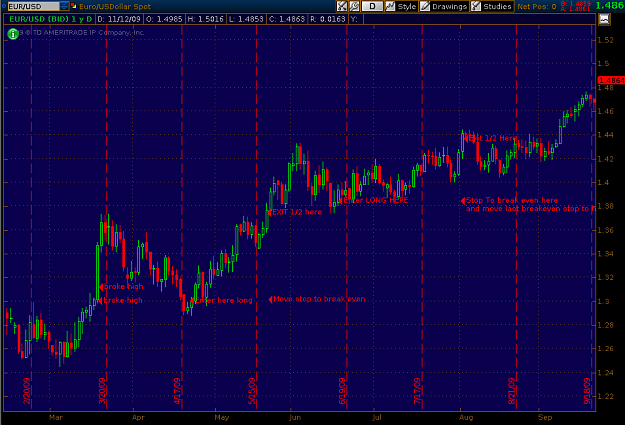Click the chart mode icon beside price axis
This screenshot has width=625, height=425.
[x=604, y=19]
